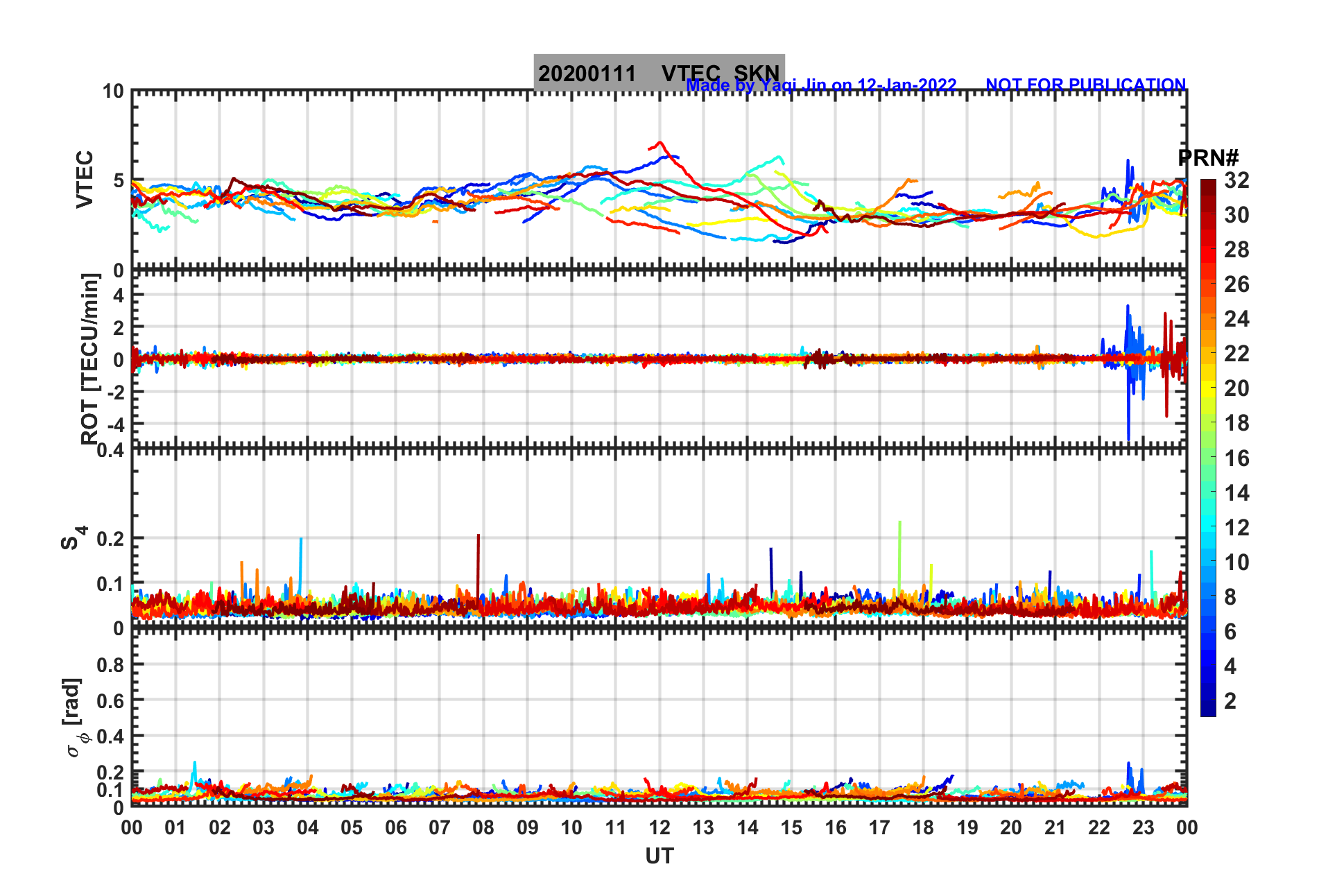Click the VTEC y-axis label

[85, 179]
